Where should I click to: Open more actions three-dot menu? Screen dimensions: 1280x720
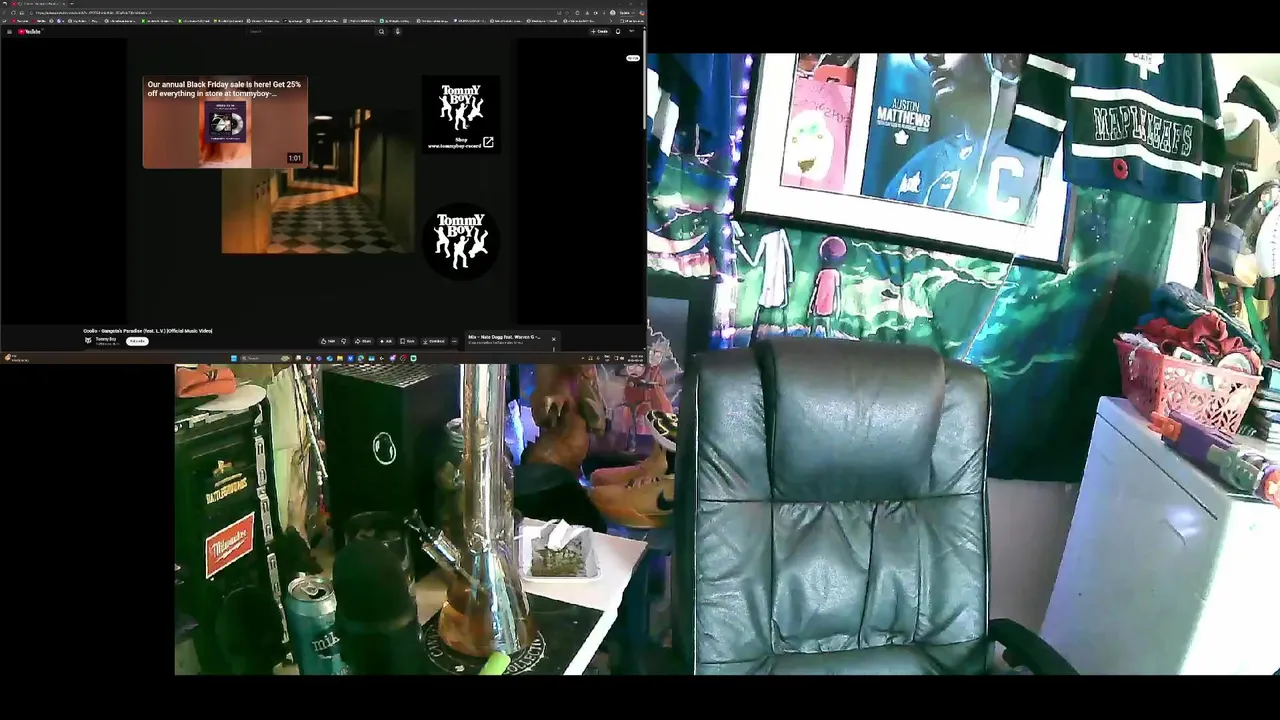tap(454, 341)
